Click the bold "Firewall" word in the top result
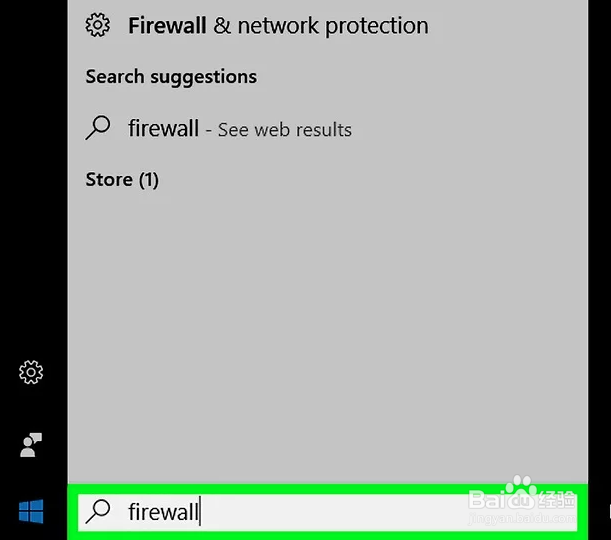Viewport: 611px width, 540px height. pyautogui.click(x=167, y=26)
